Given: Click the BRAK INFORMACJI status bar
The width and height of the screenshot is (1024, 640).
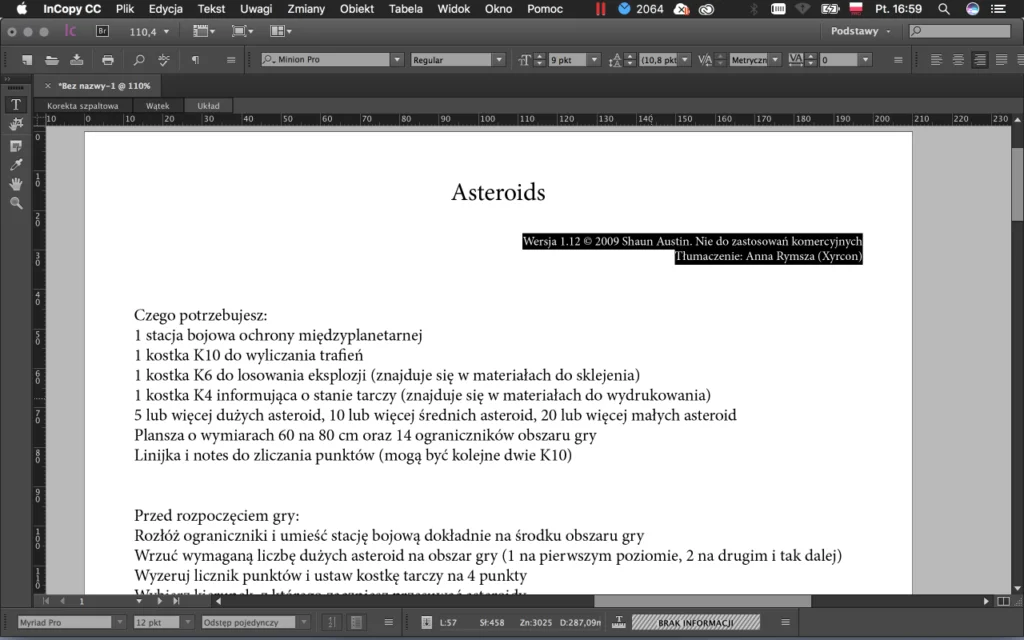Looking at the screenshot, I should tap(695, 623).
